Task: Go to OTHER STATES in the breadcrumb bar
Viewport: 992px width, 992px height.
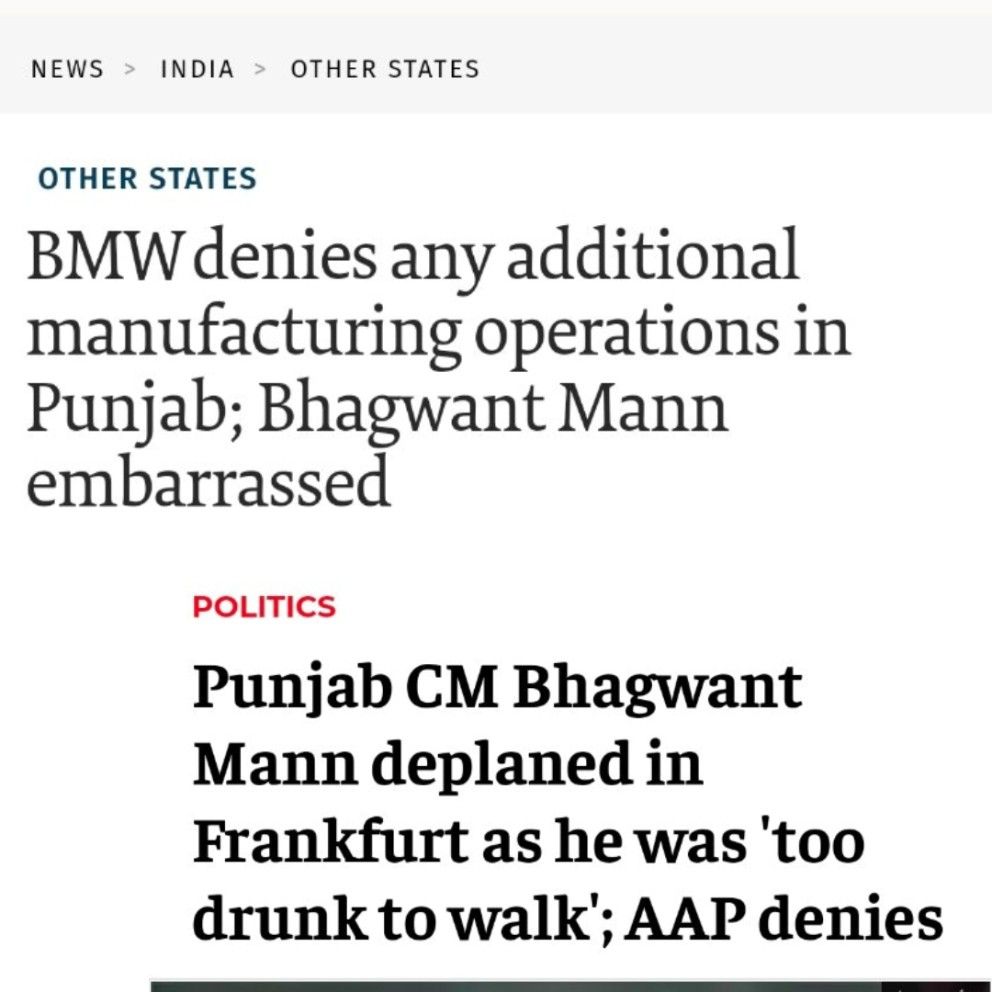Action: coord(385,69)
